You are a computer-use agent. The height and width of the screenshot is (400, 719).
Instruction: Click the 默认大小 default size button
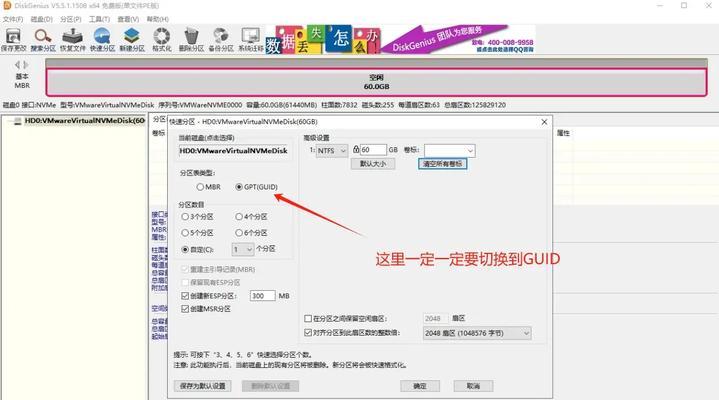point(373,164)
